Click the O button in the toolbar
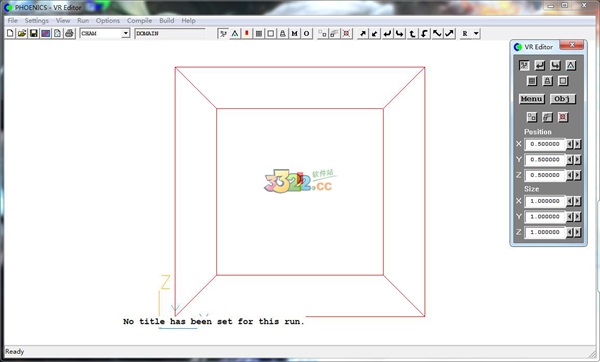600x362 pixels. point(306,34)
